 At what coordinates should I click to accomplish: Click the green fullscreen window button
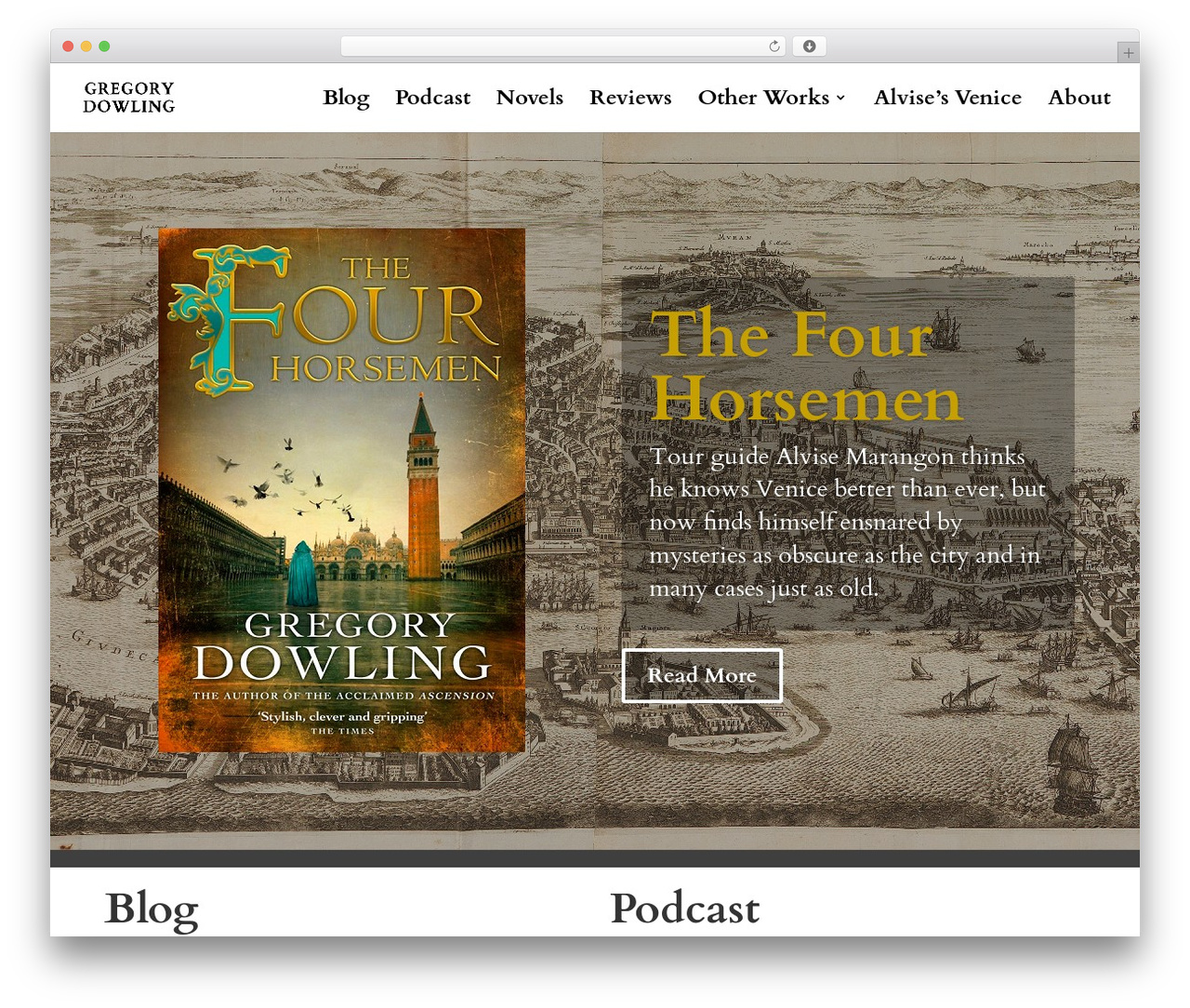104,46
